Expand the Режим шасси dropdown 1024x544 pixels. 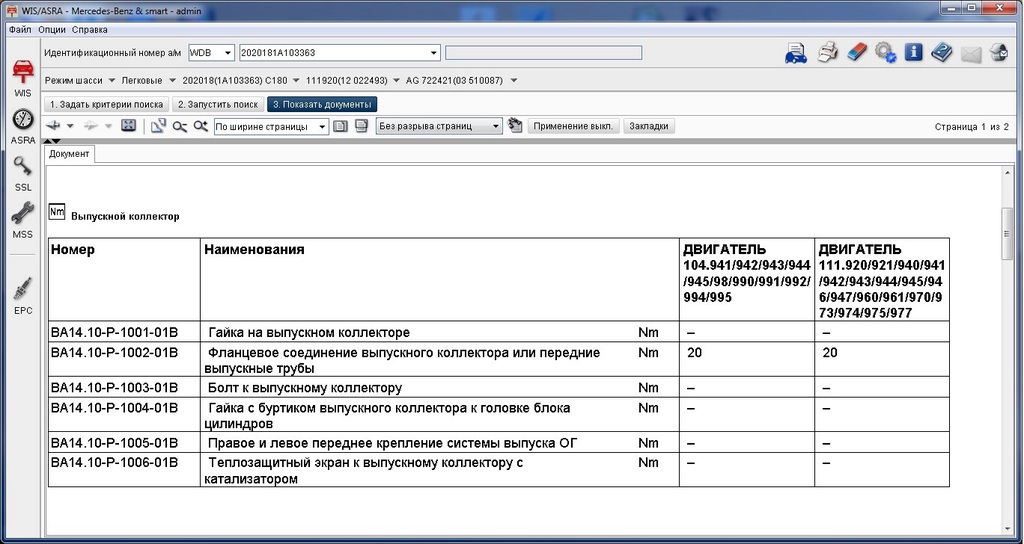point(112,80)
